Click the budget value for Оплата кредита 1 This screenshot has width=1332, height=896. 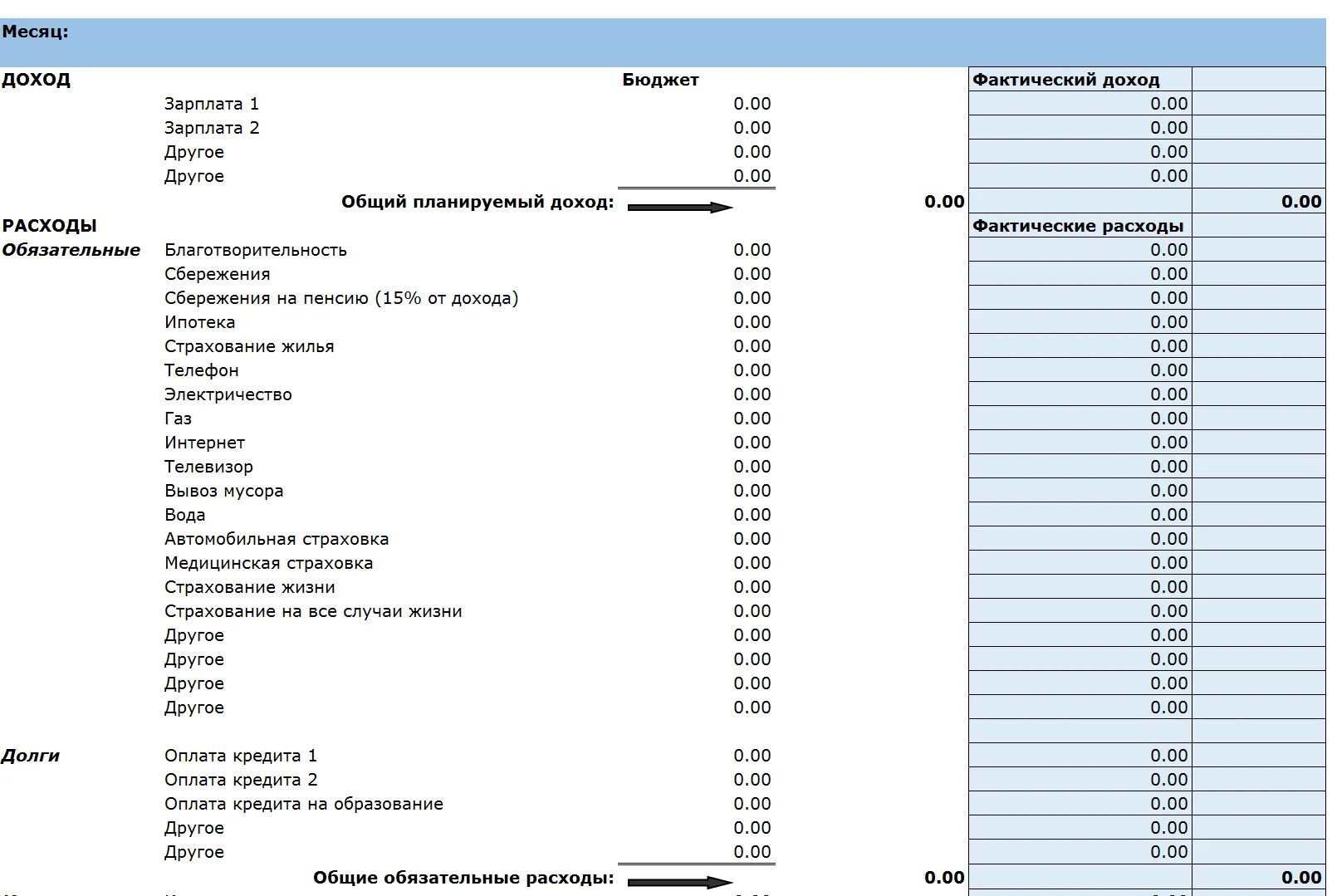coord(752,756)
